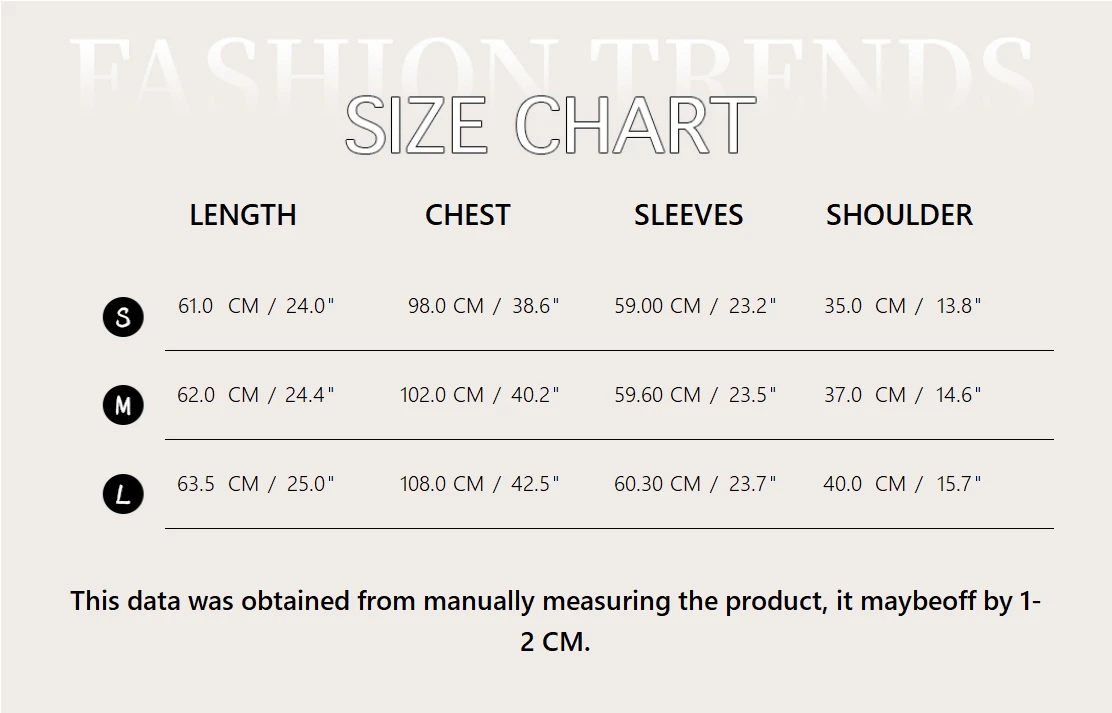Click the S size badge icon

click(123, 317)
